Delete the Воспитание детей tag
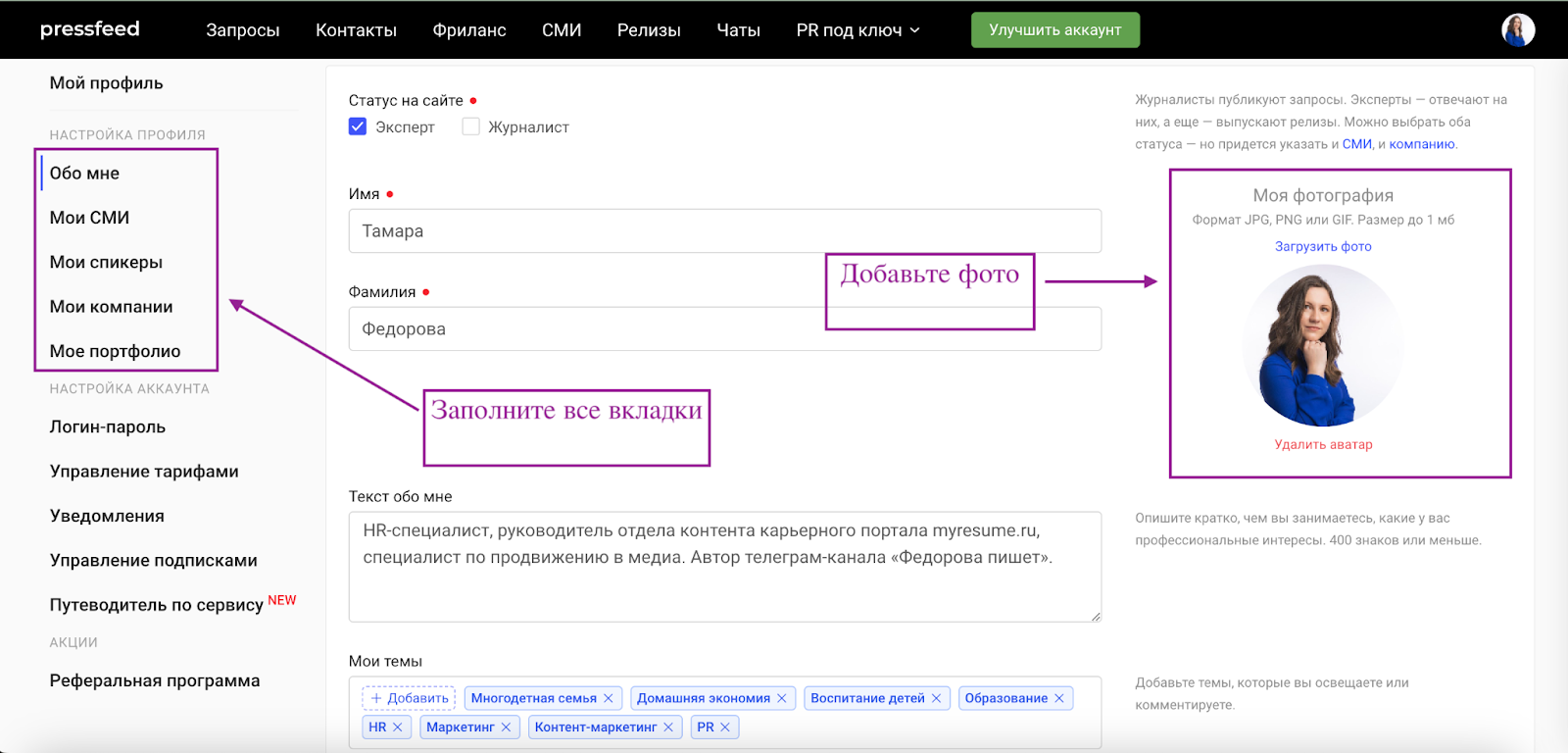The height and width of the screenshot is (753, 1568). click(x=936, y=698)
